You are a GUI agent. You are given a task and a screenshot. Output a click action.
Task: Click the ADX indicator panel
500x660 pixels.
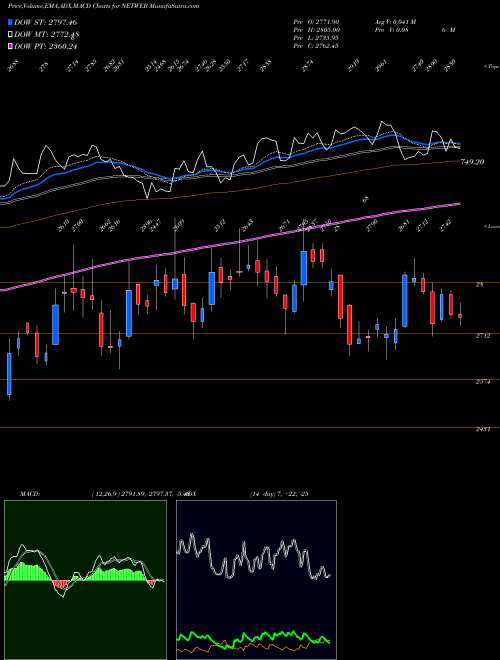[x=256, y=580]
